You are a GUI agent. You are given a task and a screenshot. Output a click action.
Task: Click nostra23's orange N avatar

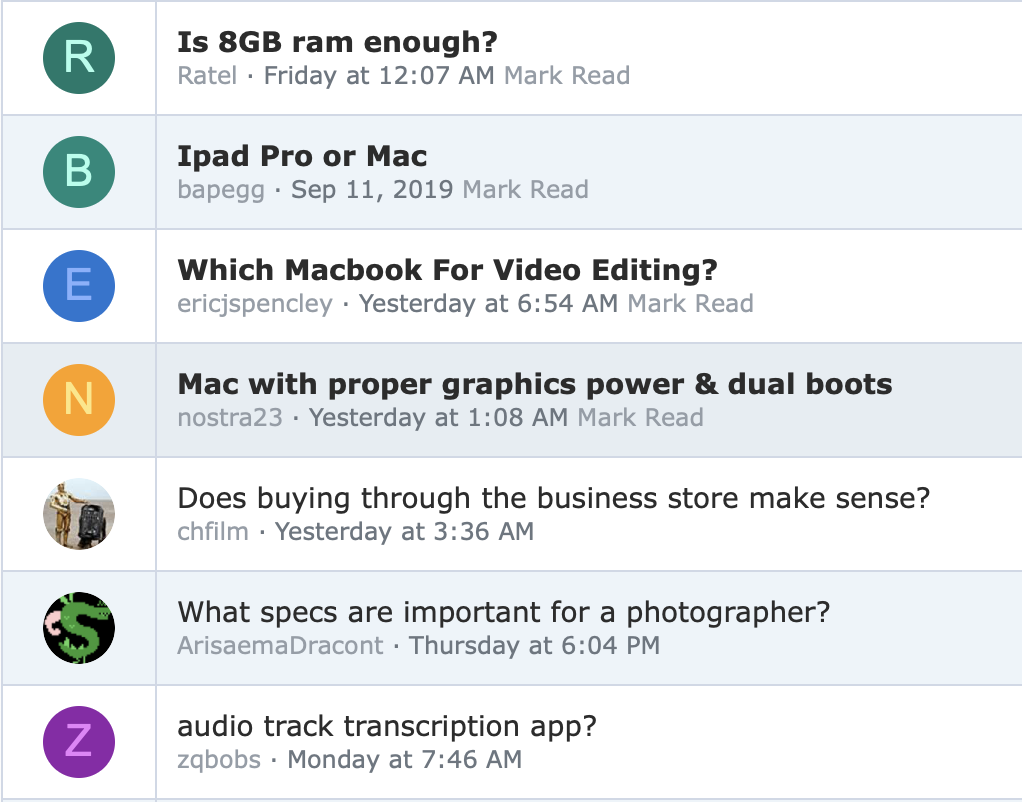tap(79, 400)
